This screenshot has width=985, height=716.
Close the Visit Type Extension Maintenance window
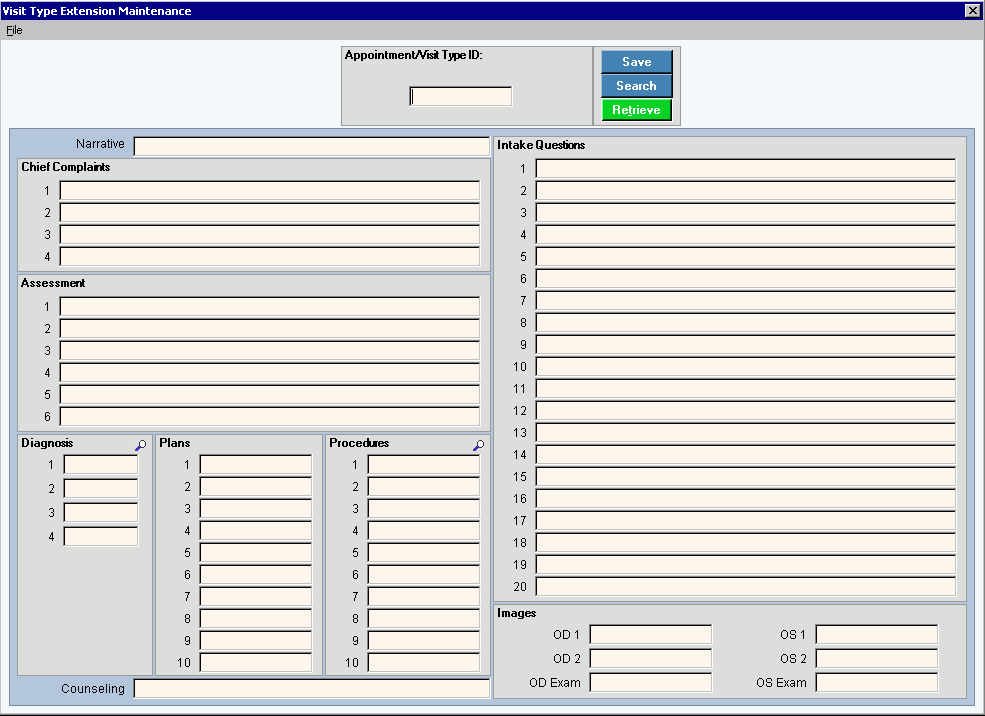click(x=972, y=10)
